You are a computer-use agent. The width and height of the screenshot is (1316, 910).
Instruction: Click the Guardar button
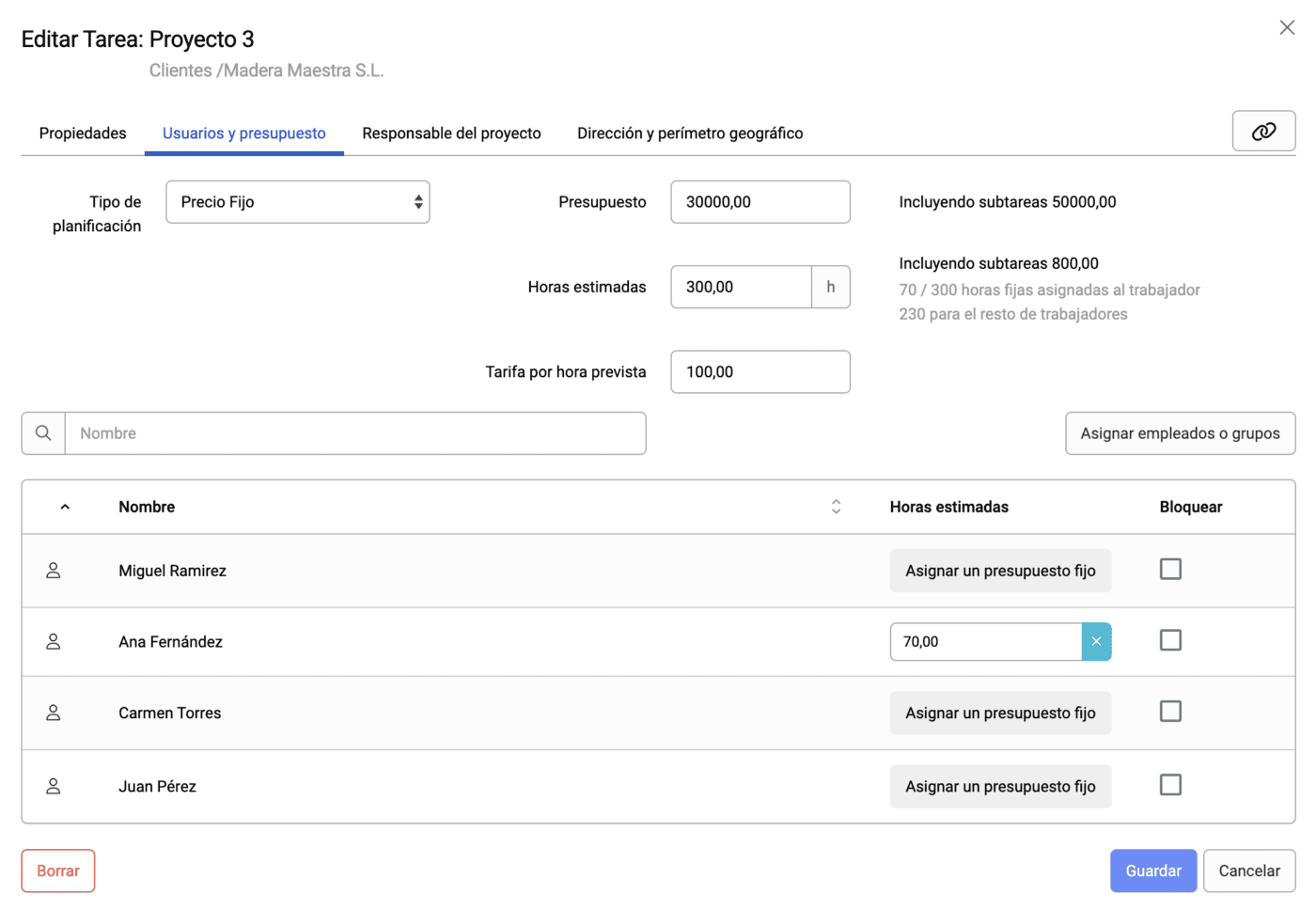click(x=1152, y=871)
